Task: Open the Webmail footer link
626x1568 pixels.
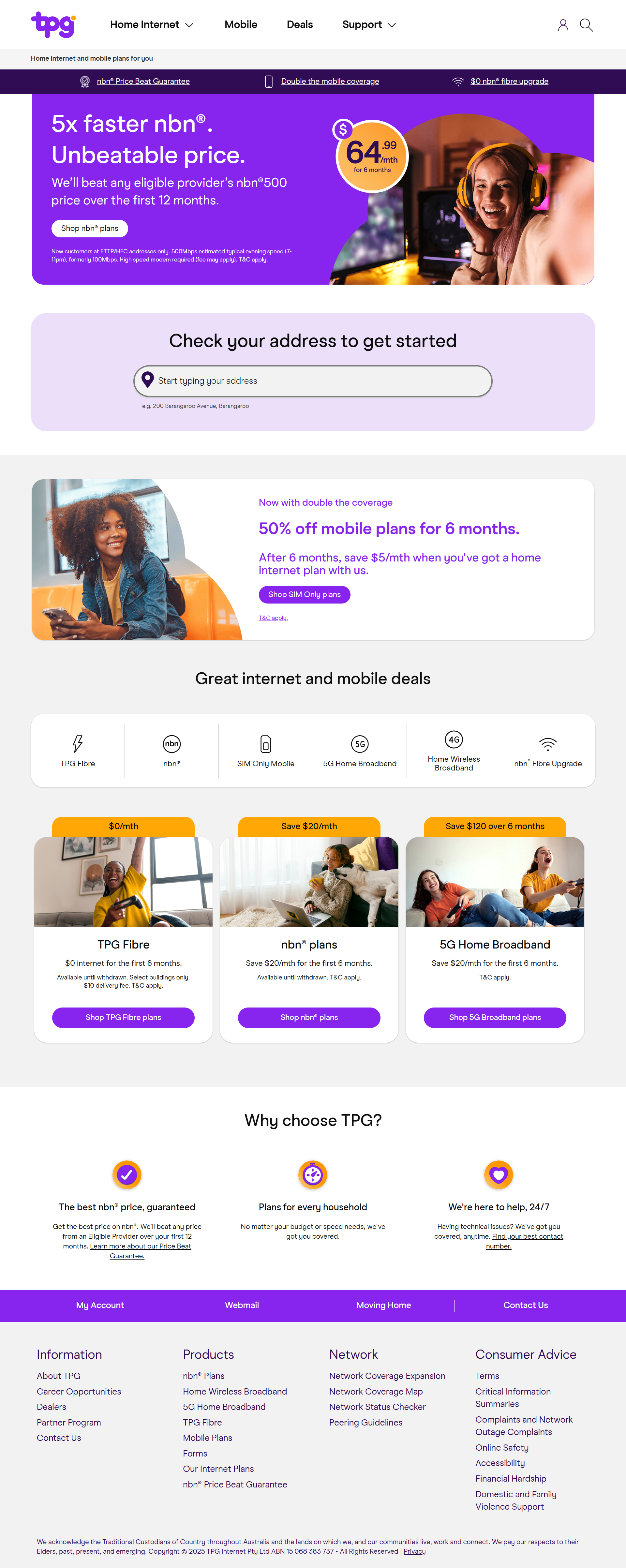Action: tap(242, 1305)
